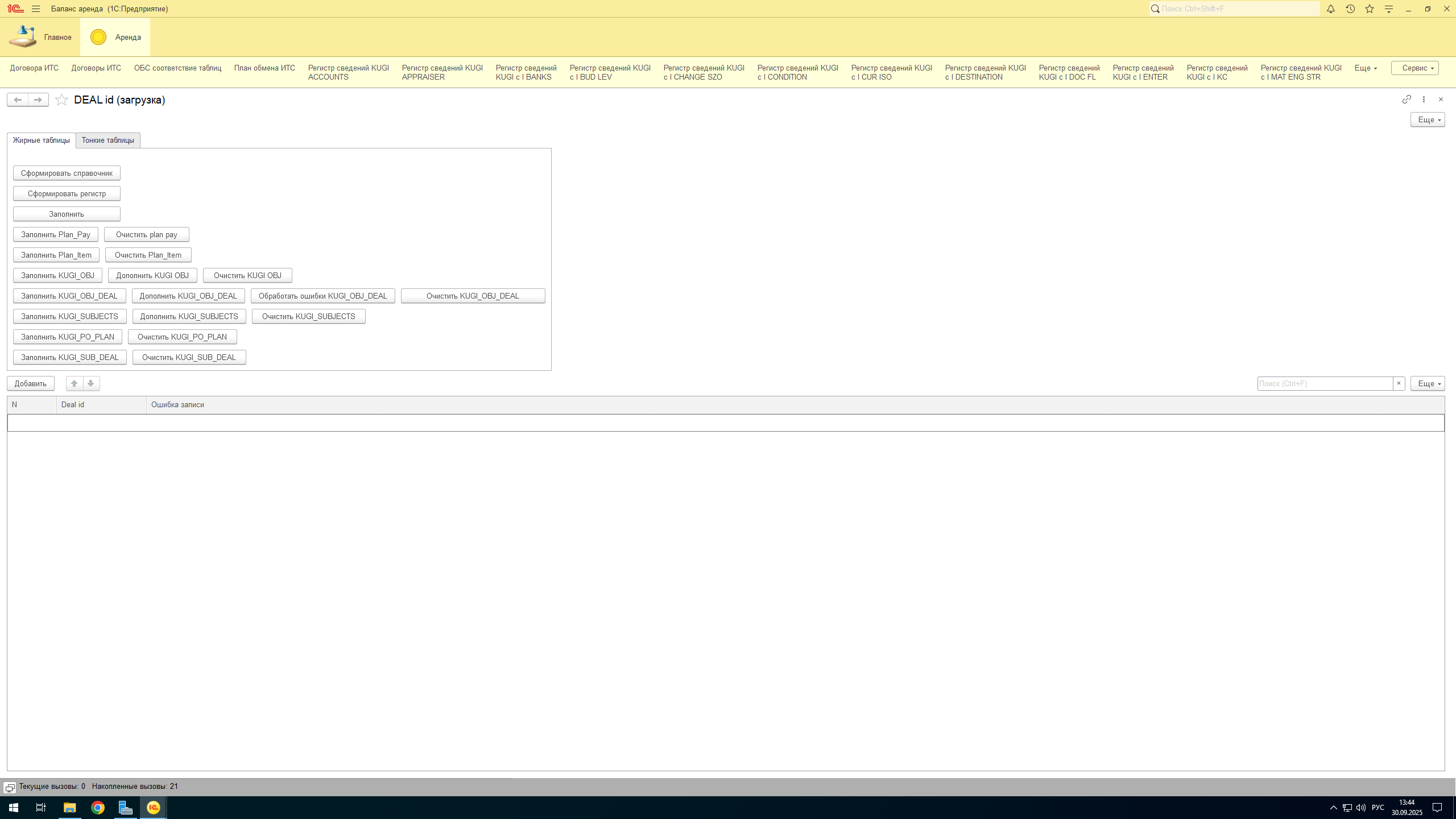Move row up with arrow
This screenshot has width=1456, height=819.
pos(75,383)
